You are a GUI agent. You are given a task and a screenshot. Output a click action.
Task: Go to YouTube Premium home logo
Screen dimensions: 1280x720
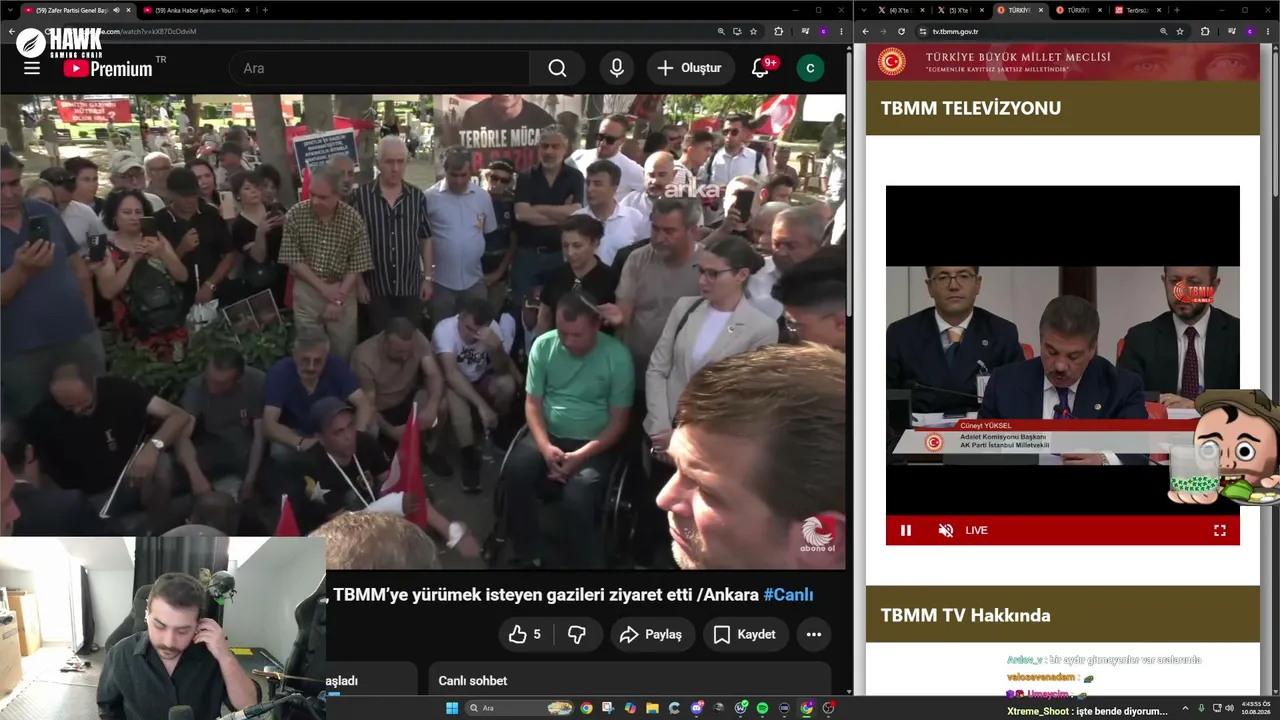click(108, 68)
